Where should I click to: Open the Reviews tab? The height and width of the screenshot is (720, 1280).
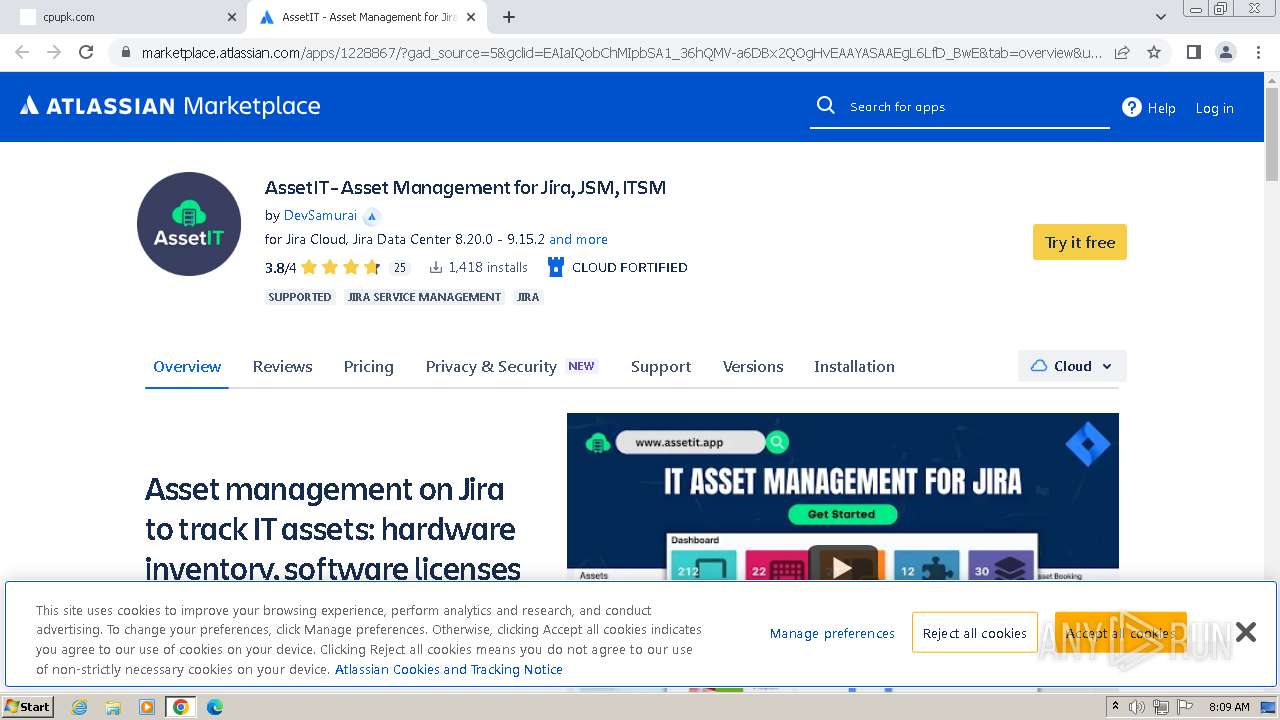[x=282, y=366]
